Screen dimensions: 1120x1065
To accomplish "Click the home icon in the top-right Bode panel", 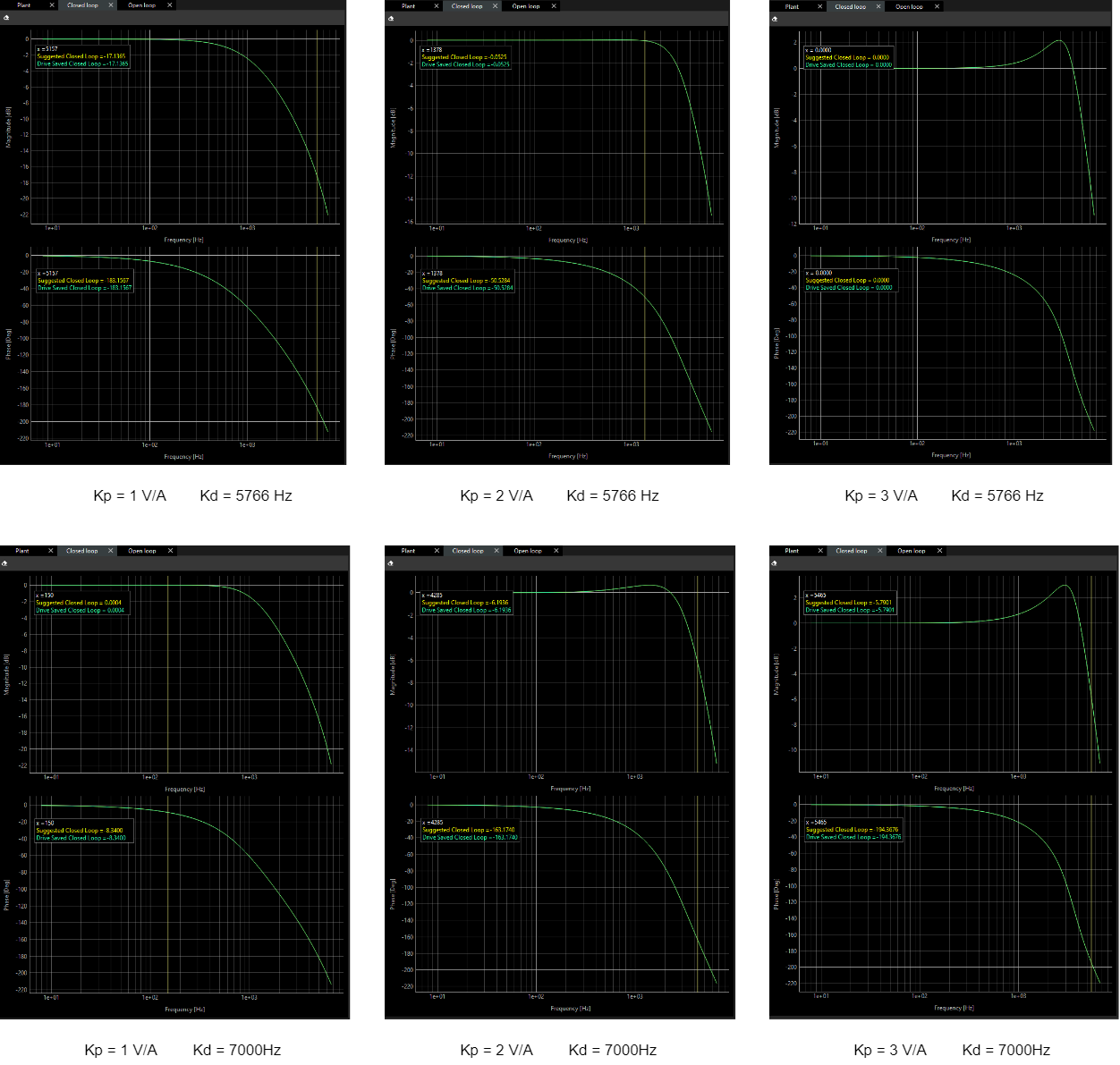I will [775, 19].
